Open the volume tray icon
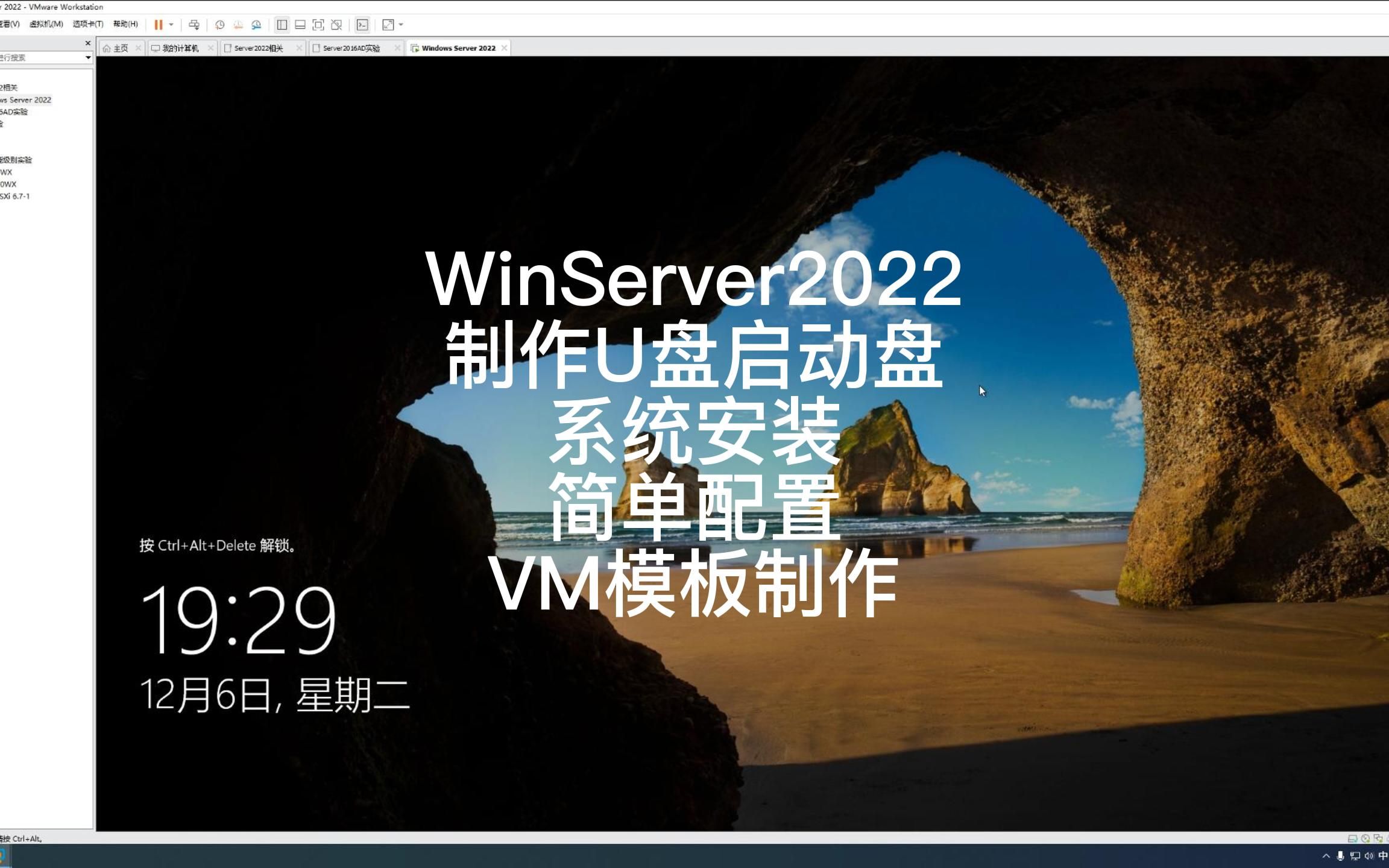The width and height of the screenshot is (1389, 868). tap(1369, 856)
